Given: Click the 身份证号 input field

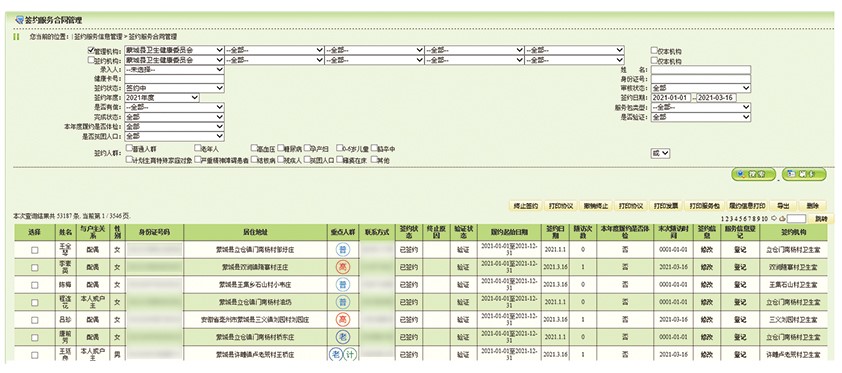Looking at the screenshot, I should (x=701, y=79).
